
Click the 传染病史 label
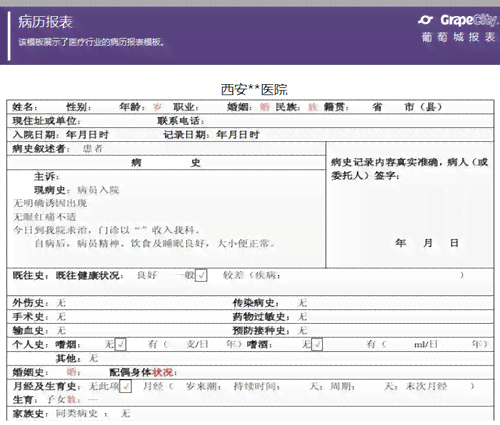256,303
